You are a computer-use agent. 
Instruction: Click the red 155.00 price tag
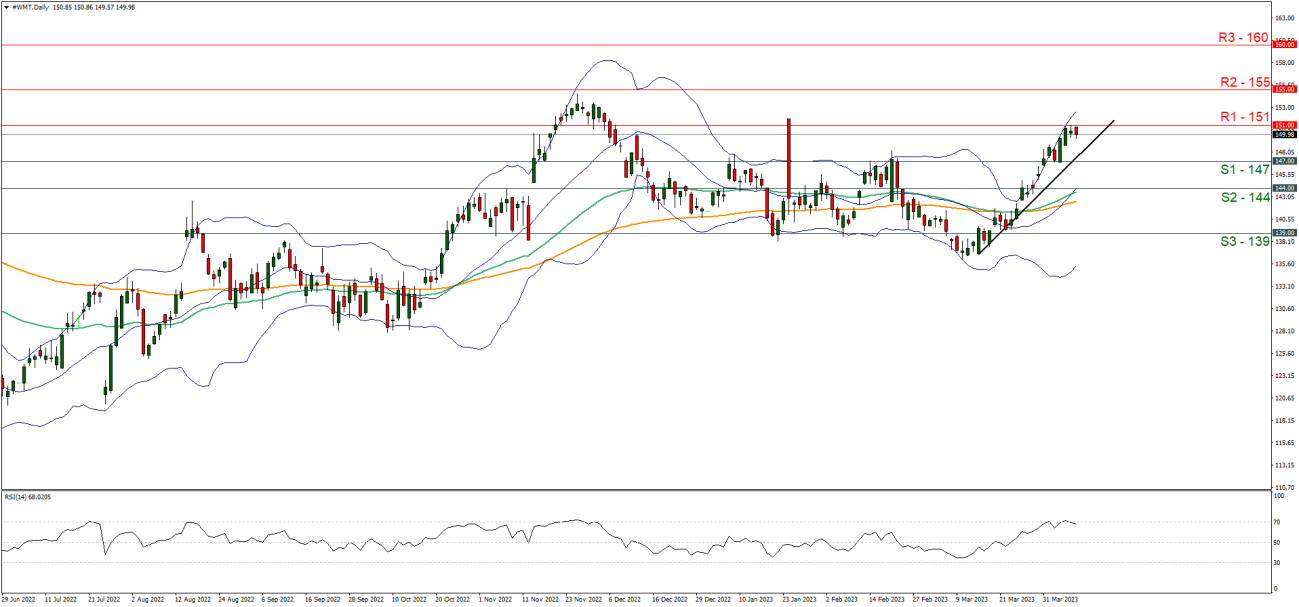[1284, 89]
